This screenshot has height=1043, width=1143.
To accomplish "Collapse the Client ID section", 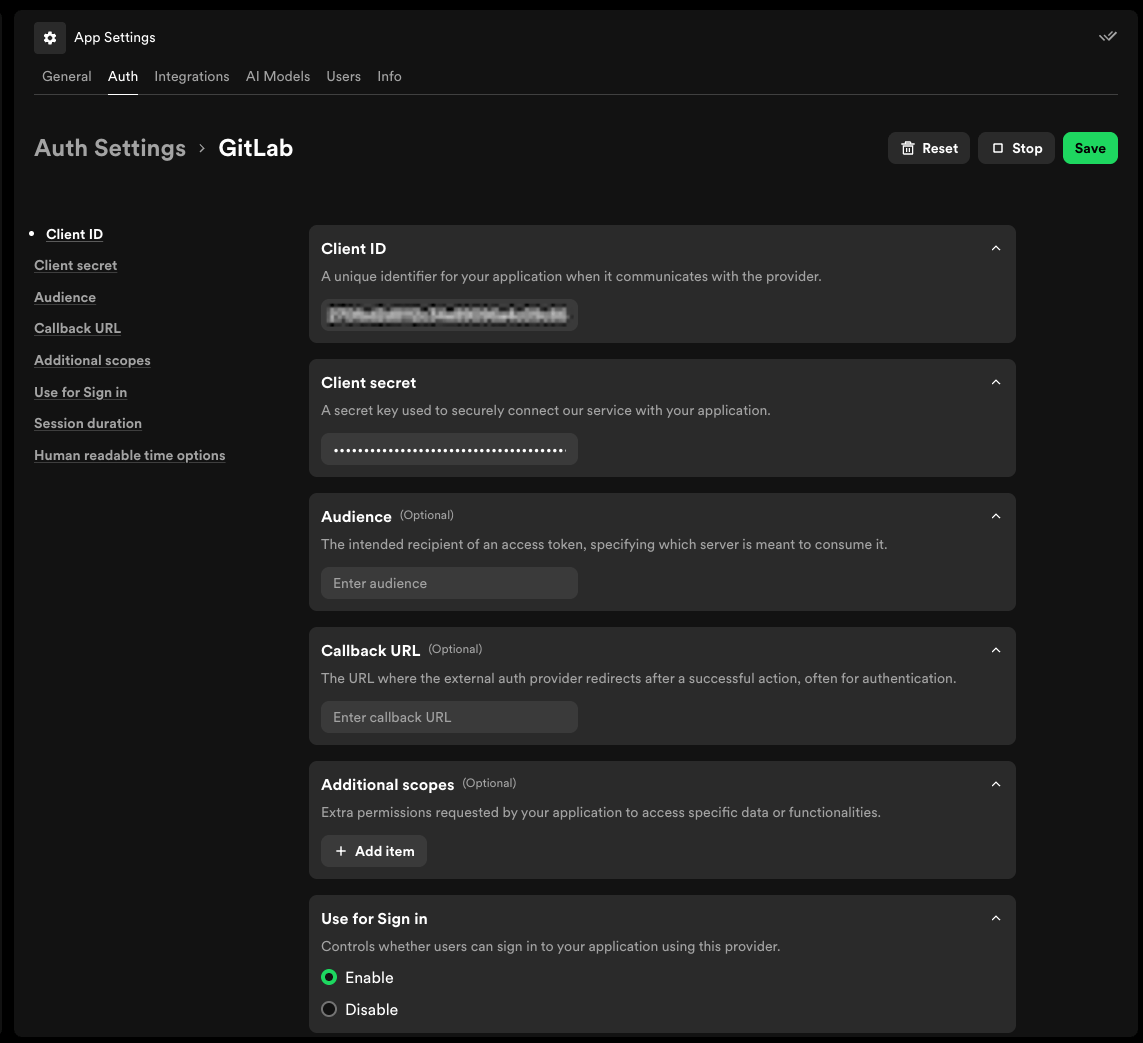I will click(x=996, y=249).
